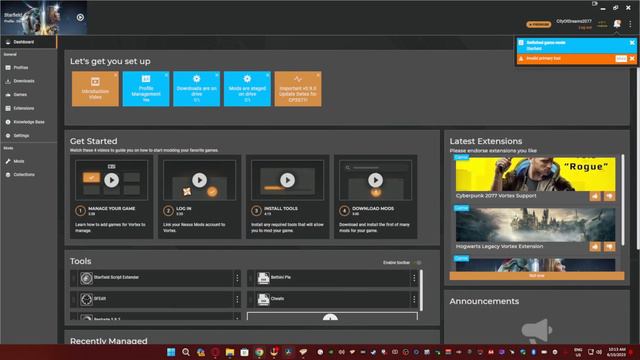Play the Log In tutorial video
Image resolution: width=640 pixels, height=360 pixels.
[200, 180]
